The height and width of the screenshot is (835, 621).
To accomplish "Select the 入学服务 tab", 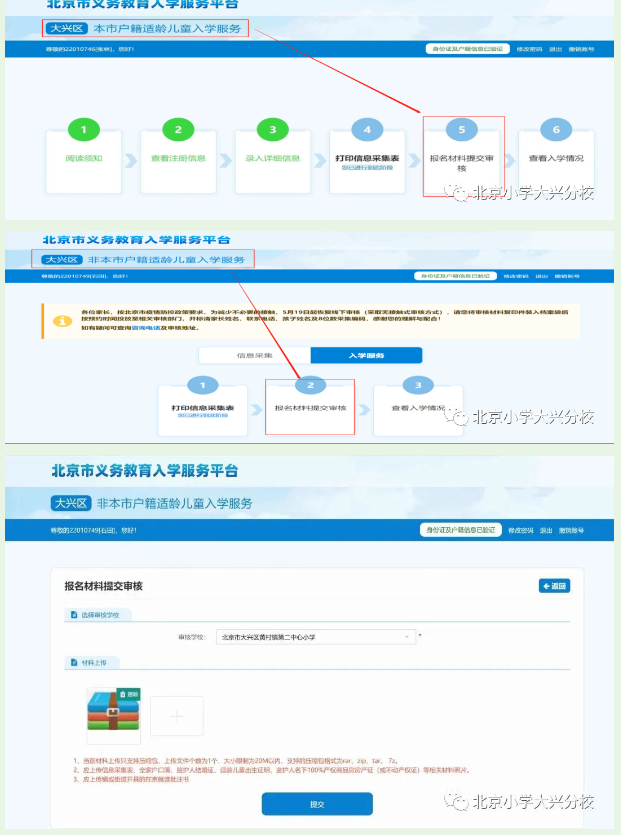I will 366,355.
